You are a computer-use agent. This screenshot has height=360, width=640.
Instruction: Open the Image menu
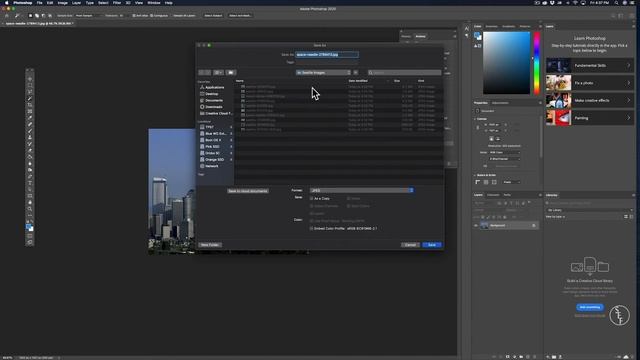tap(62, 3)
